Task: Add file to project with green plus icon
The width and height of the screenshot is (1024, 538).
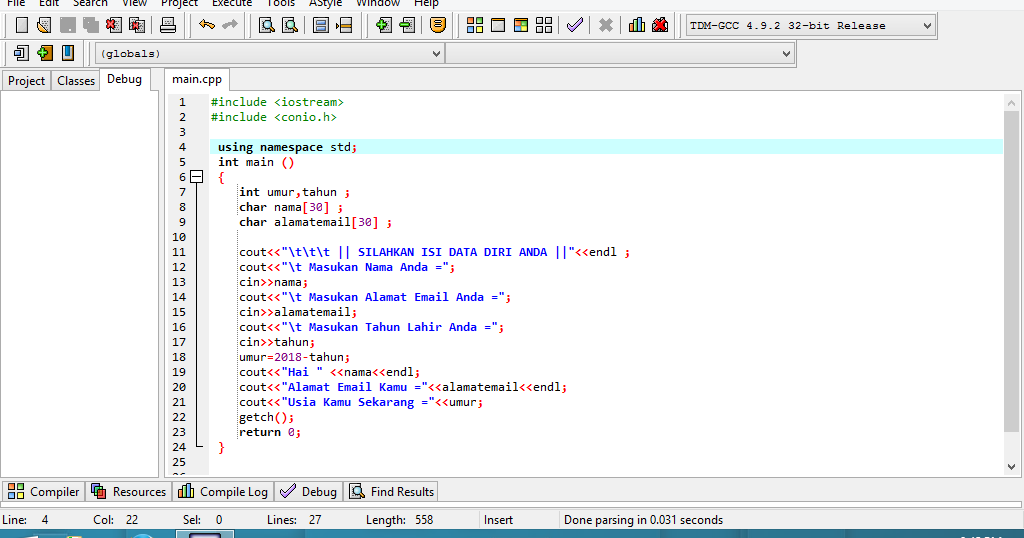Action: (384, 25)
